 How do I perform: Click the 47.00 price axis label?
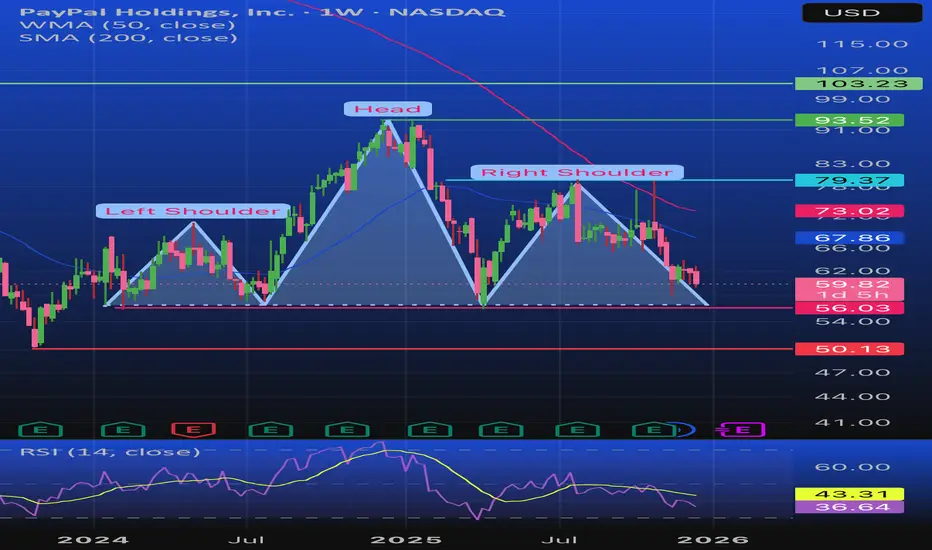pos(852,373)
